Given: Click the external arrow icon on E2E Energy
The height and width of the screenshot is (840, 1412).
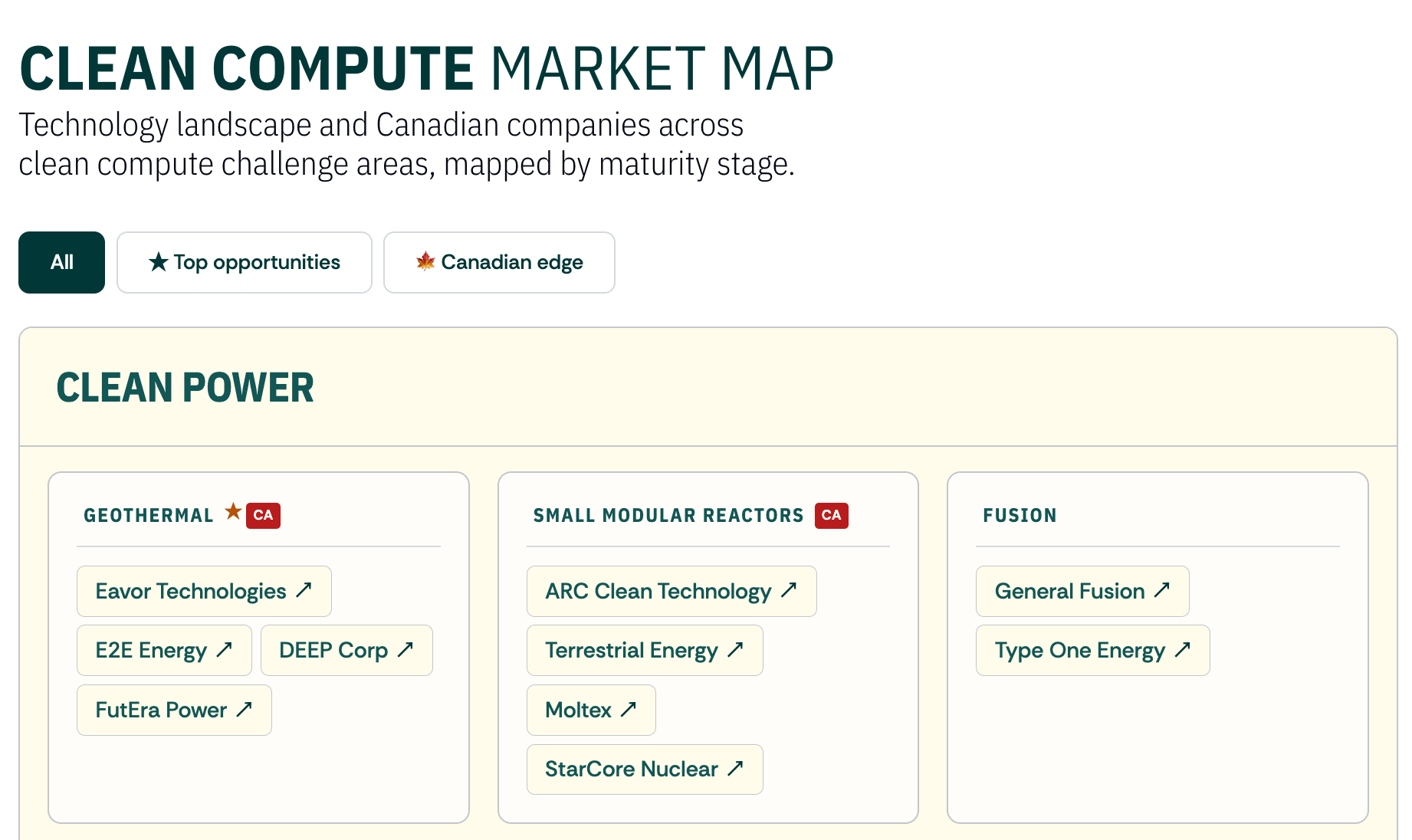Looking at the screenshot, I should pos(225,649).
